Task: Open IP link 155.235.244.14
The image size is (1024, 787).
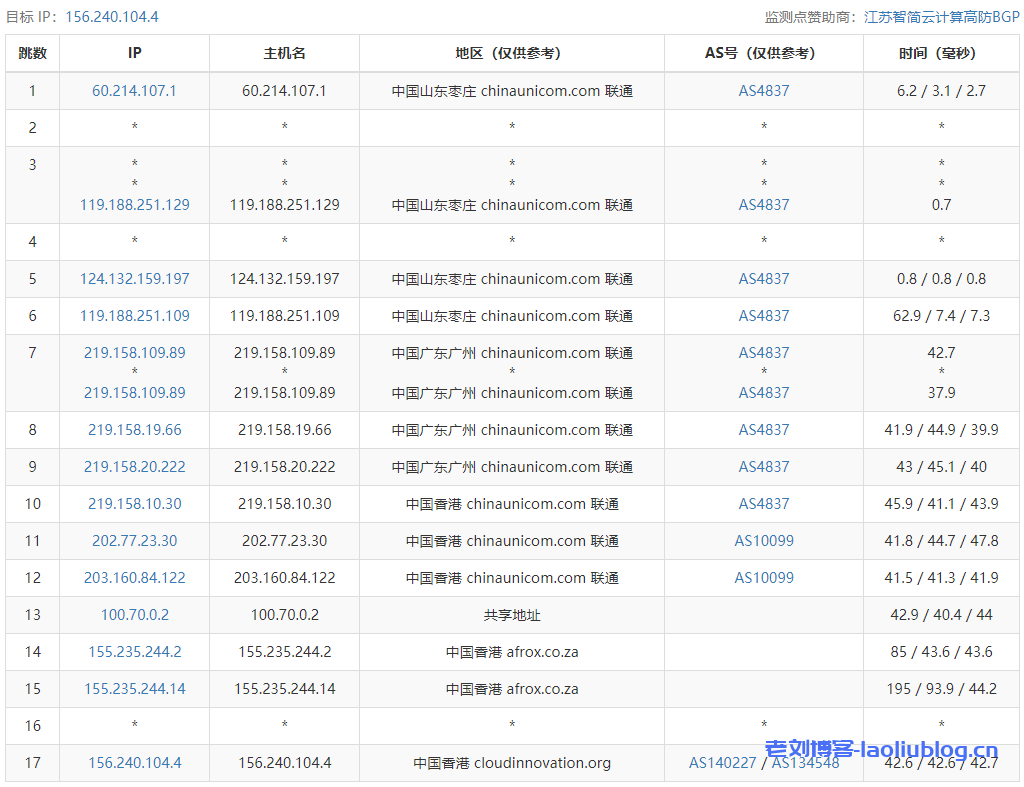Action: (134, 689)
